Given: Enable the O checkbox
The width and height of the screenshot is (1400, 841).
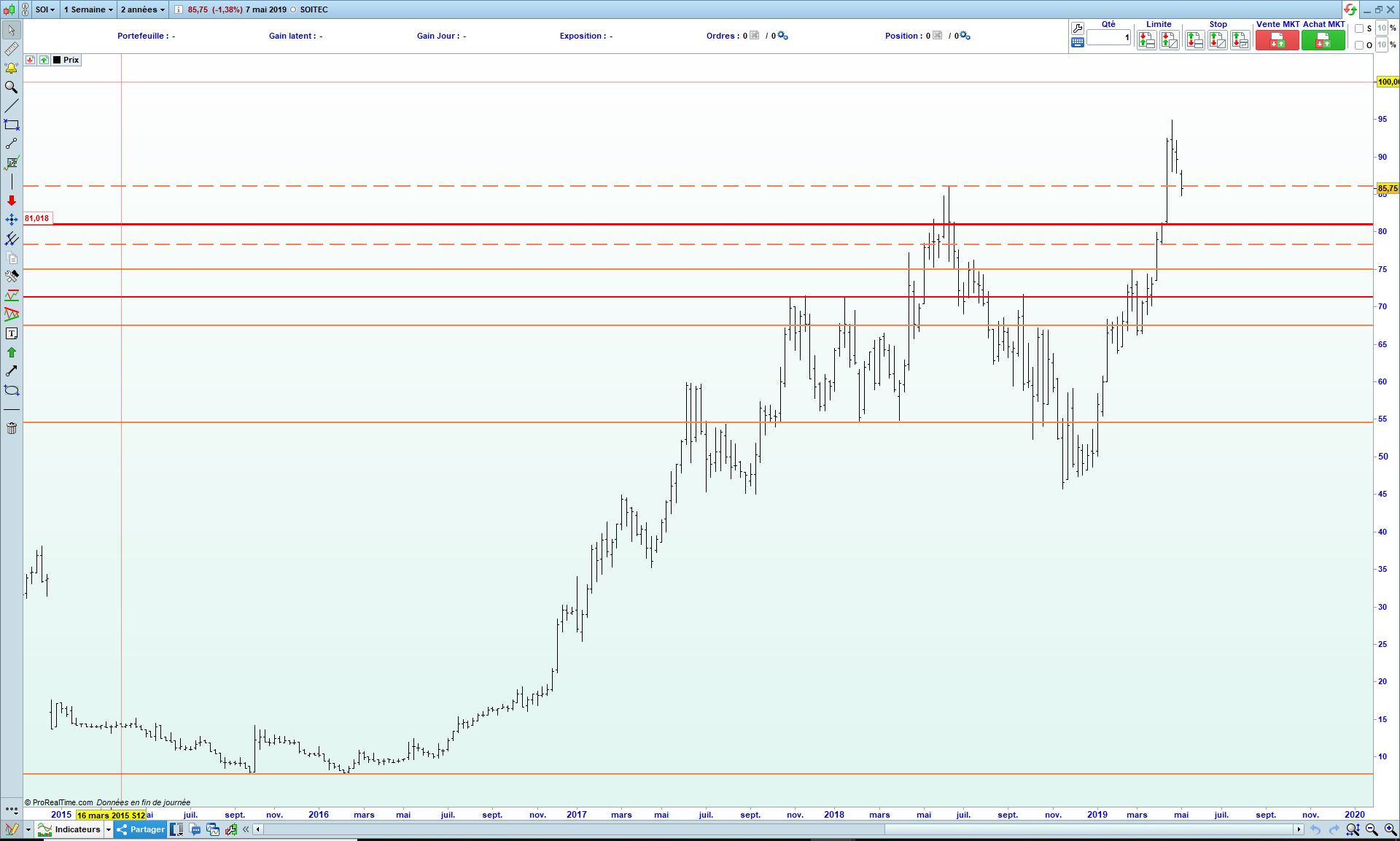Looking at the screenshot, I should pyautogui.click(x=1359, y=45).
